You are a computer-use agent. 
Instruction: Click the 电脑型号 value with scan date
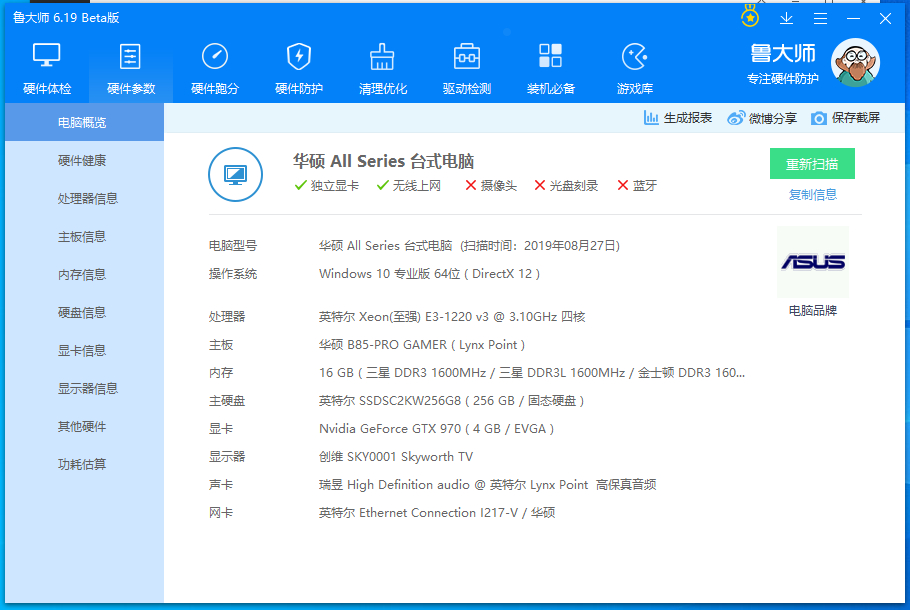[470, 246]
